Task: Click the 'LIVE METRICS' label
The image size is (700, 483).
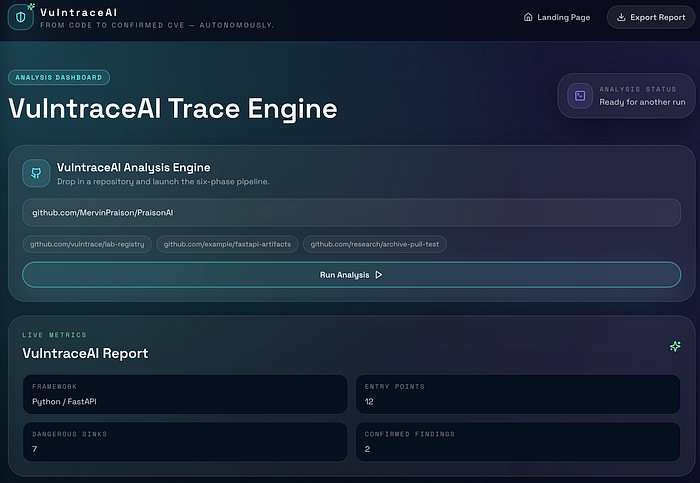Action: point(54,335)
